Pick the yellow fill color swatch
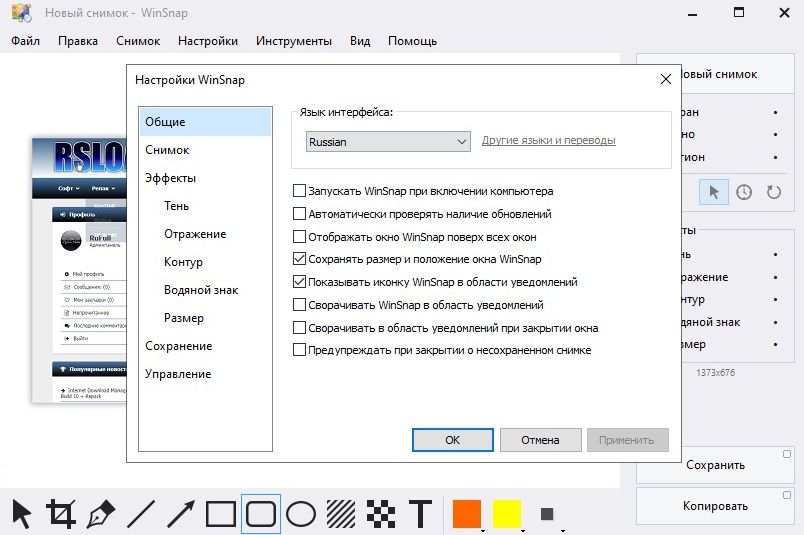 pyautogui.click(x=507, y=513)
